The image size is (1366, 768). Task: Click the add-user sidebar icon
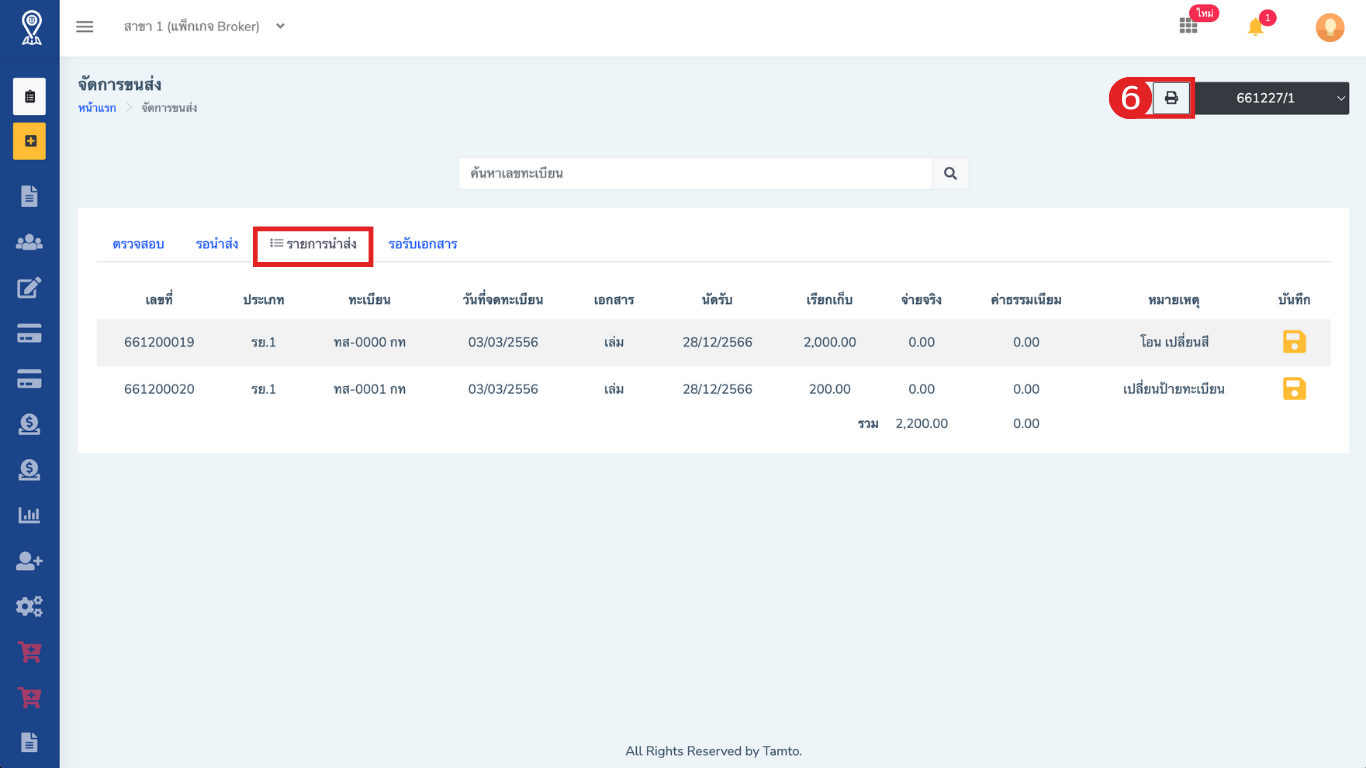pos(30,561)
